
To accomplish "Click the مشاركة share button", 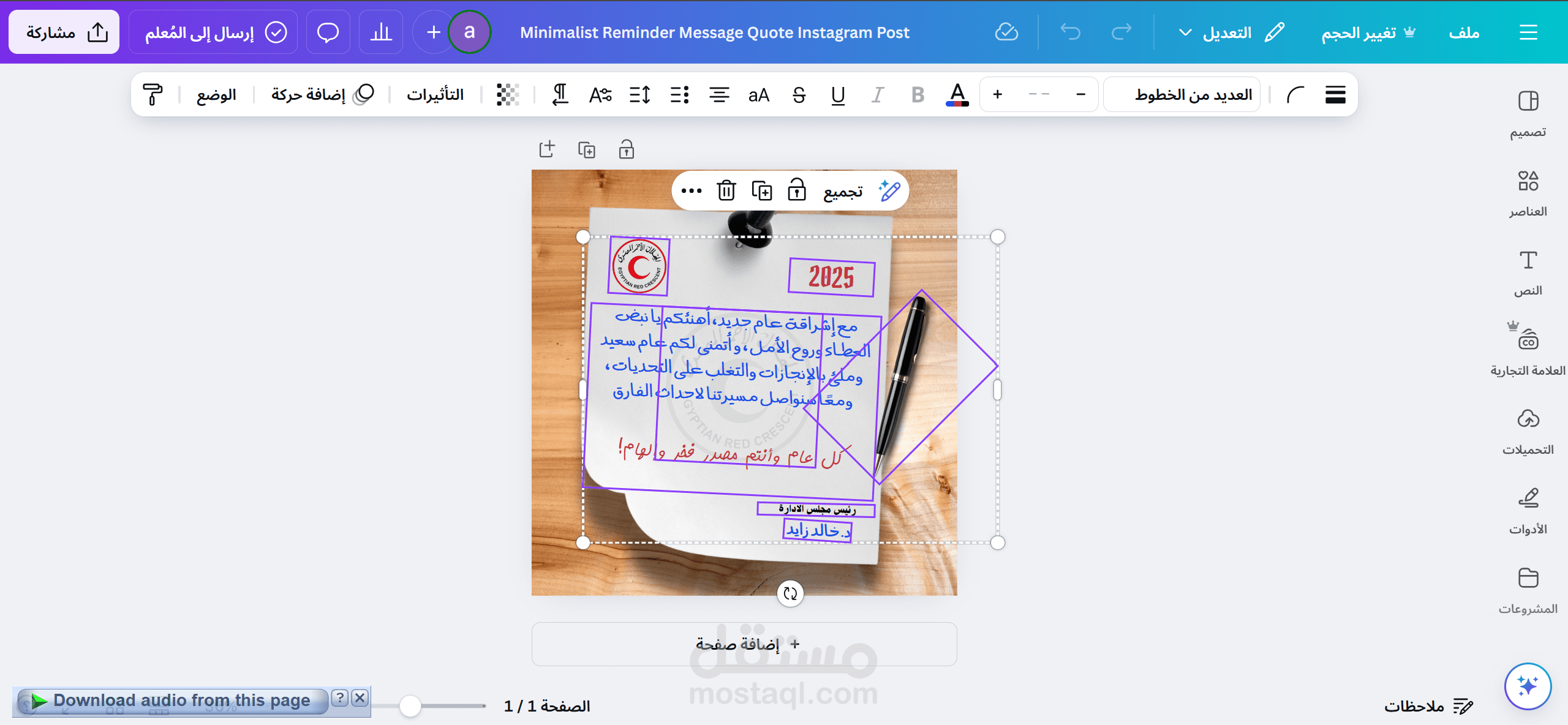I will pos(64,32).
